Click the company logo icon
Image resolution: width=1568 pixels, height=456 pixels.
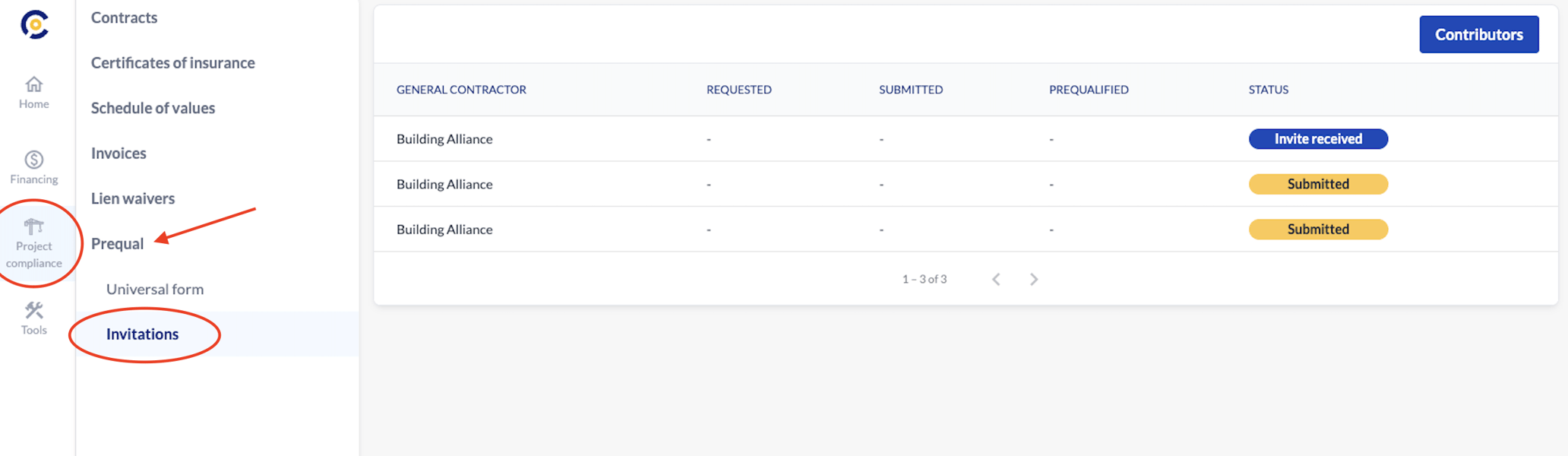[34, 24]
